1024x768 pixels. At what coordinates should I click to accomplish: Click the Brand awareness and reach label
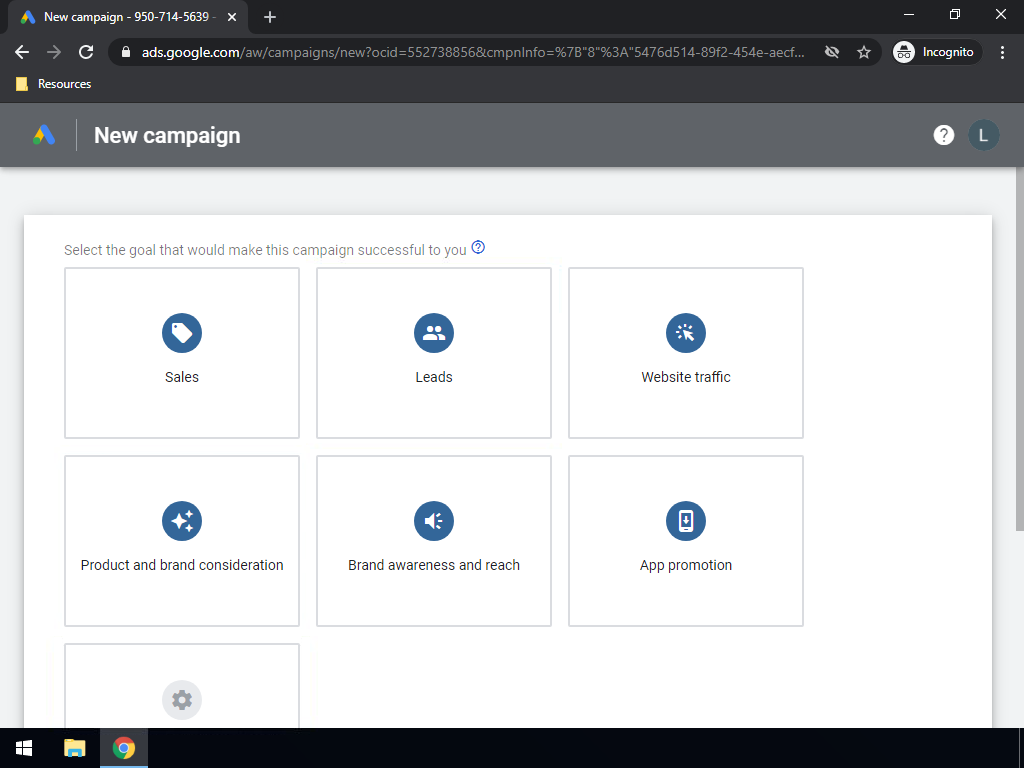tap(434, 565)
